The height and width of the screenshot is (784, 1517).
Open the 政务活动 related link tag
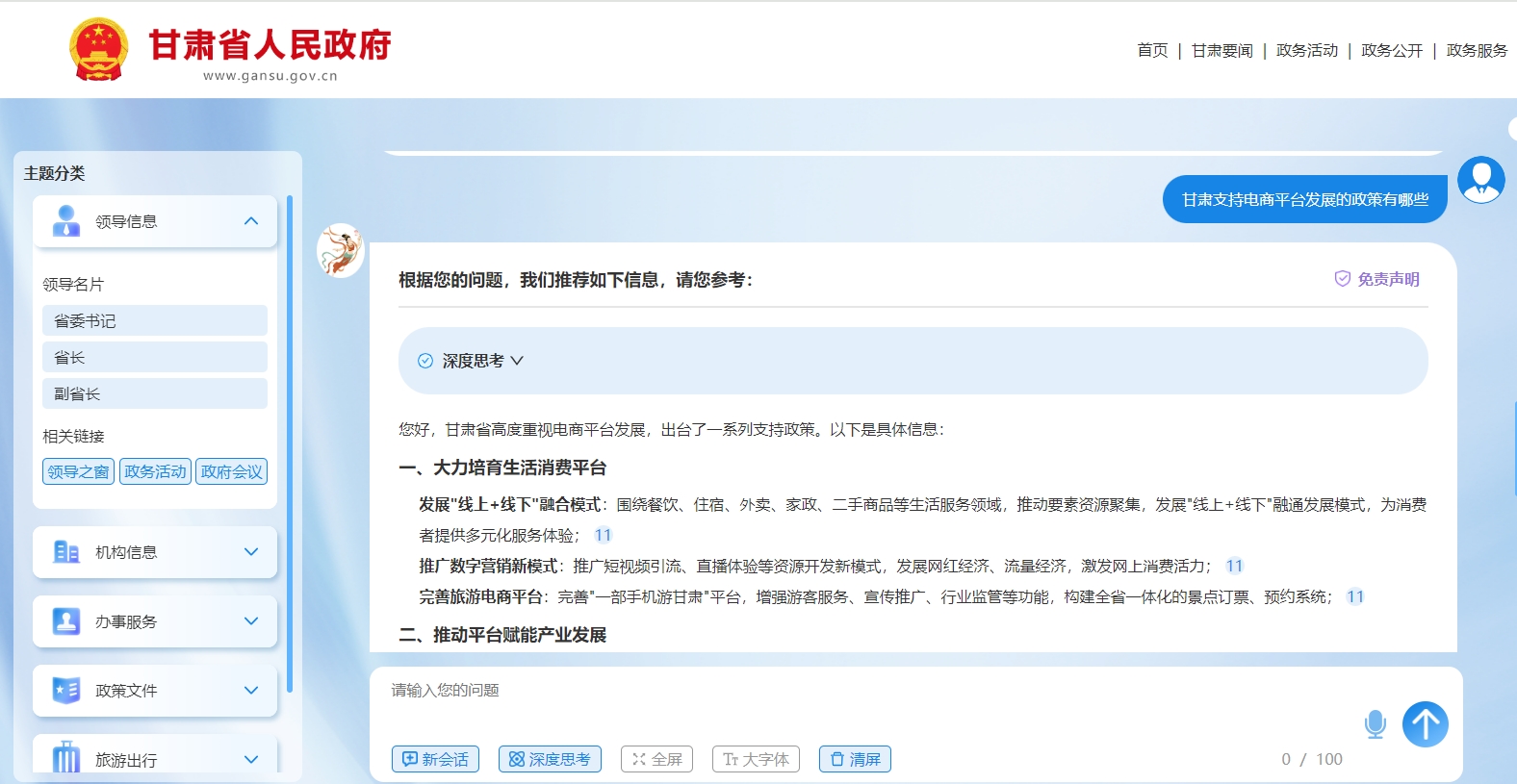155,471
